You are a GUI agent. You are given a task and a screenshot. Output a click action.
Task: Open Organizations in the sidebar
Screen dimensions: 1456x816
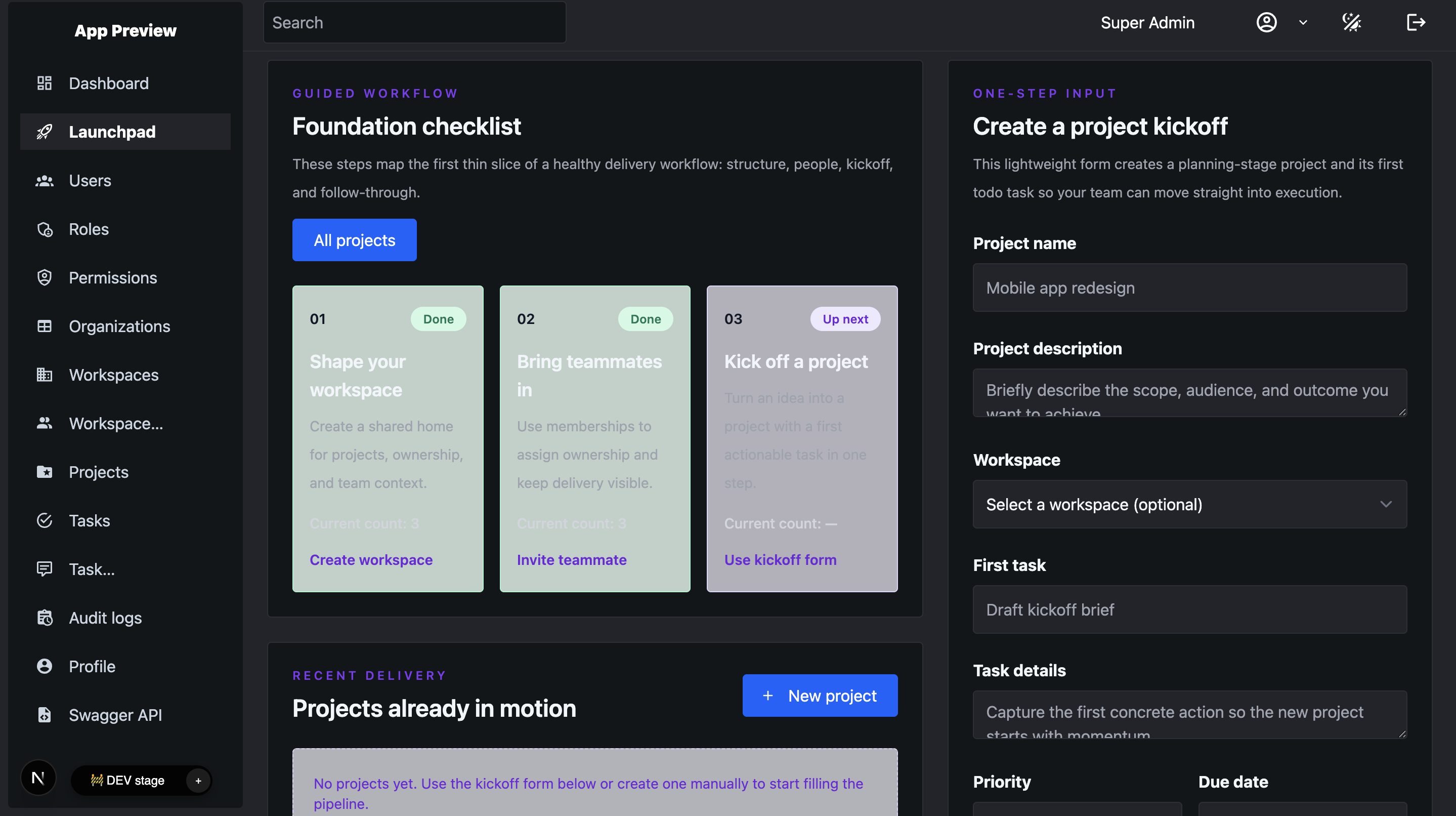(x=125, y=327)
